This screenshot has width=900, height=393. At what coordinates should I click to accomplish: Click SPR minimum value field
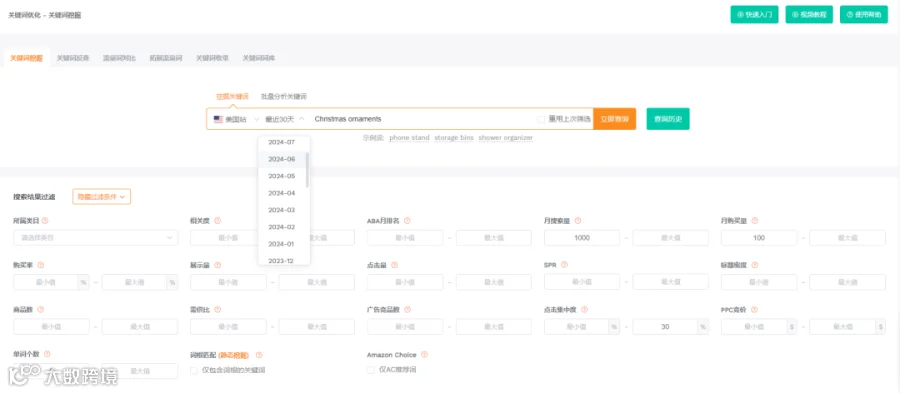[x=582, y=282]
